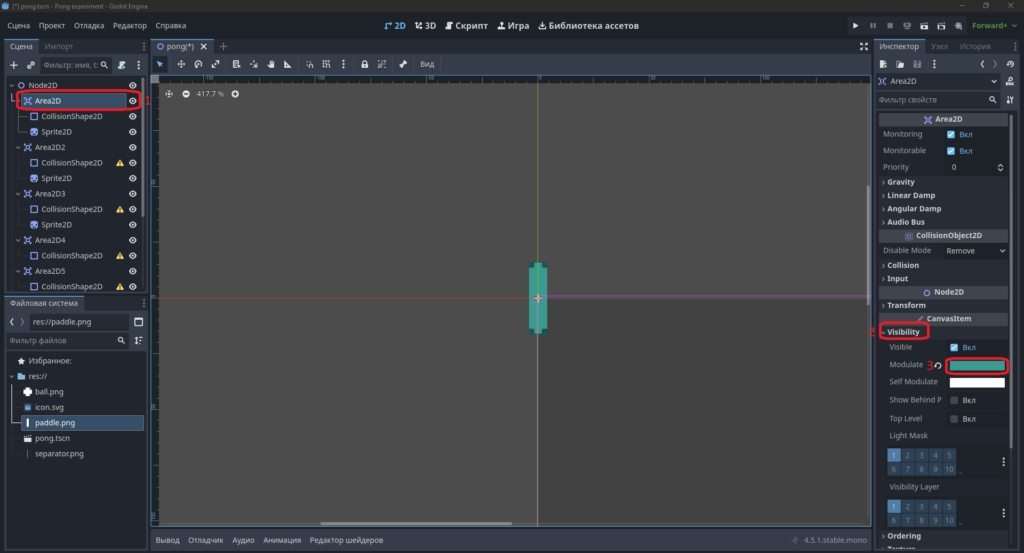1024x553 pixels.
Task: Open documentation for Area2D class
Action: click(1010, 81)
